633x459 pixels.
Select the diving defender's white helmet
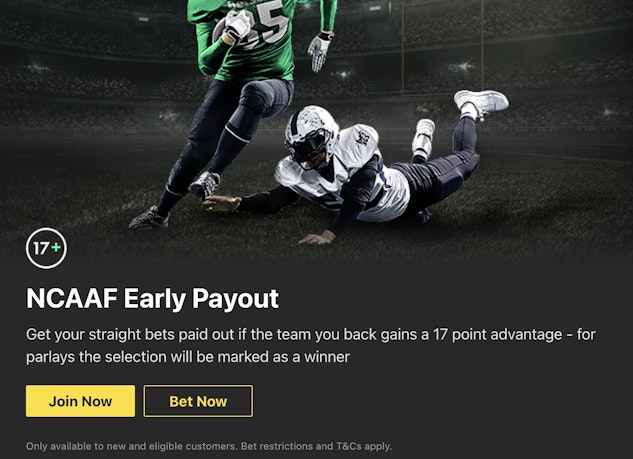[x=311, y=136]
